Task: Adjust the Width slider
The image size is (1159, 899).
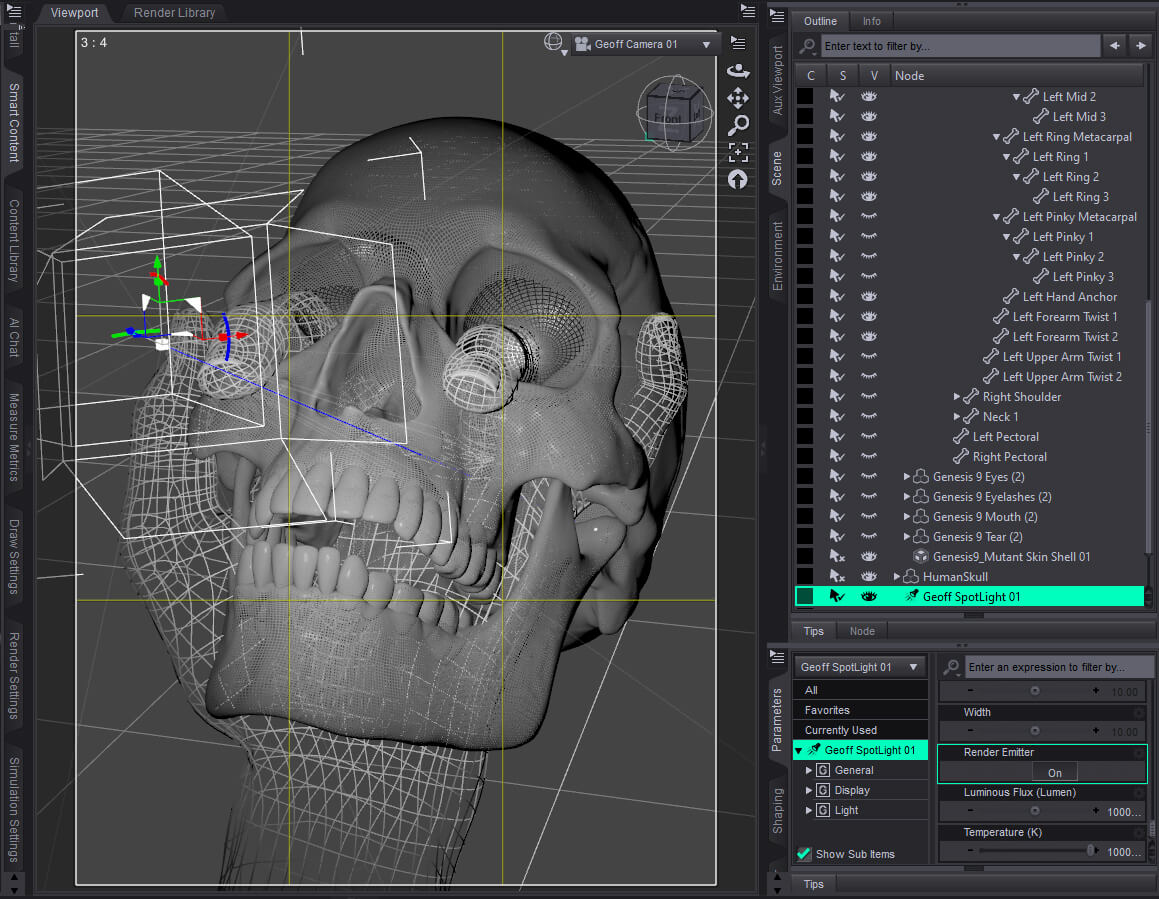Action: pyautogui.click(x=1033, y=730)
